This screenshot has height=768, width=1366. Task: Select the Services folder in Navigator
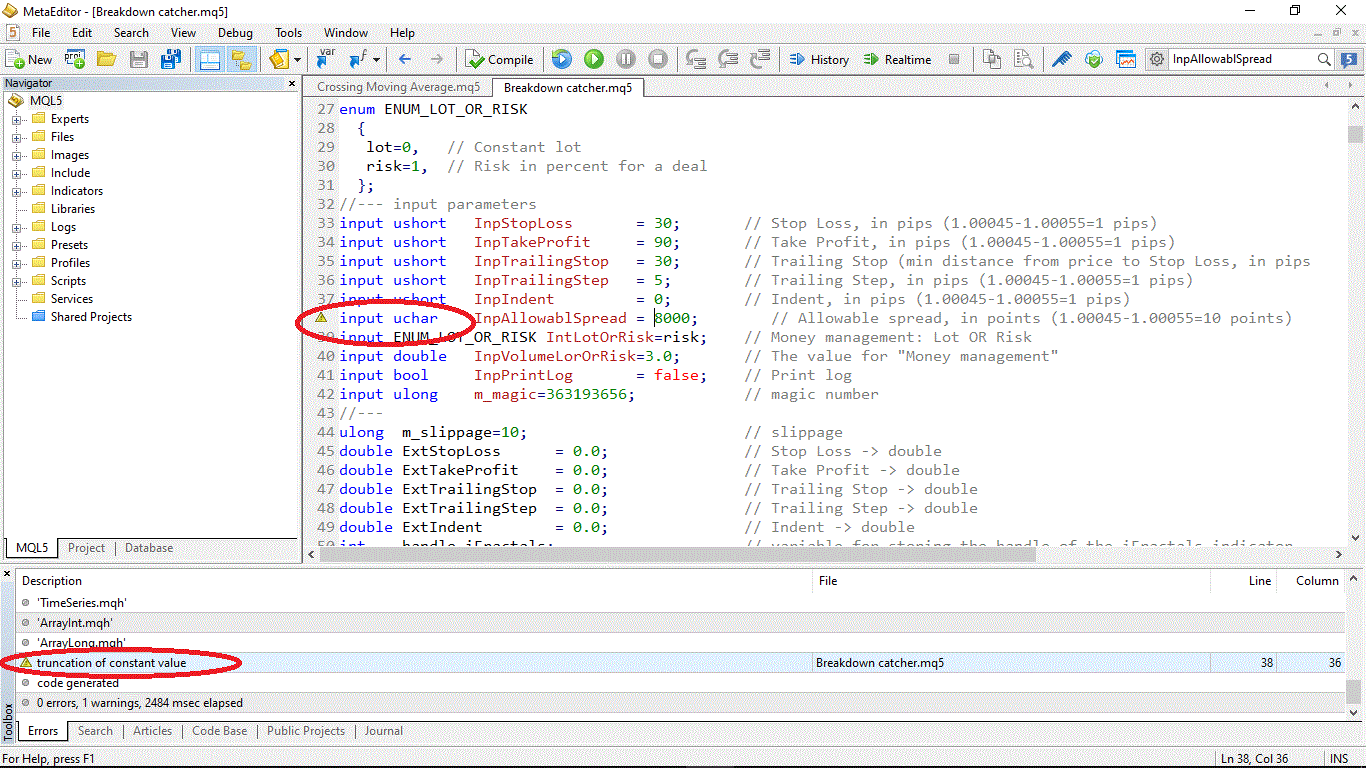click(72, 299)
